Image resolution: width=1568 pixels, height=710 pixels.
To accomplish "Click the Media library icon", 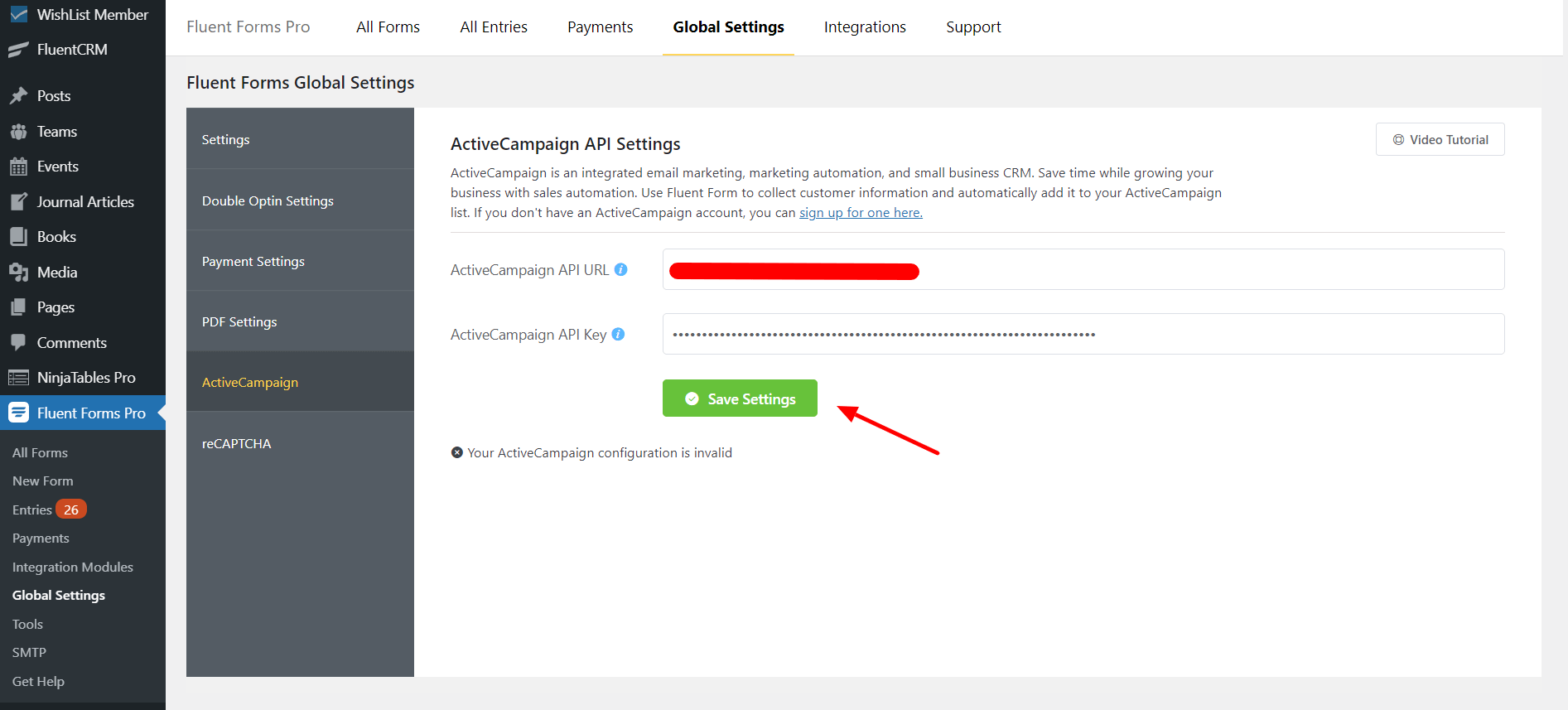I will click(18, 273).
